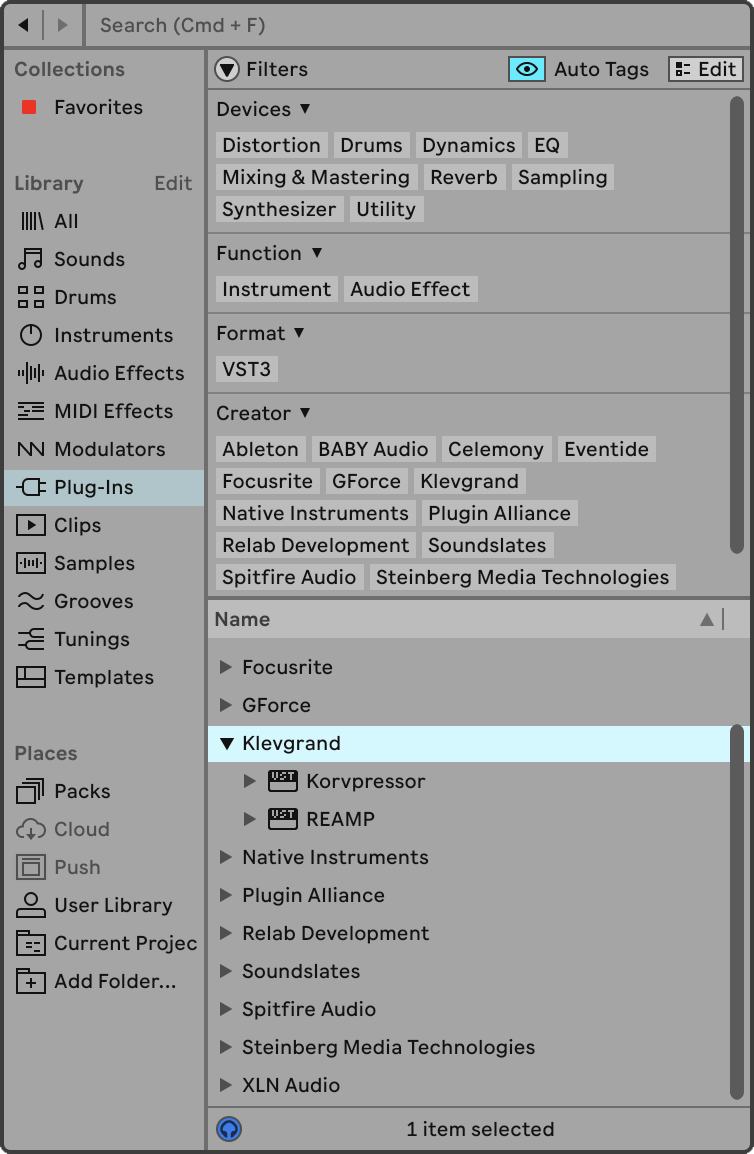The width and height of the screenshot is (754, 1154).
Task: Click the Modulators icon
Action: [31, 450]
